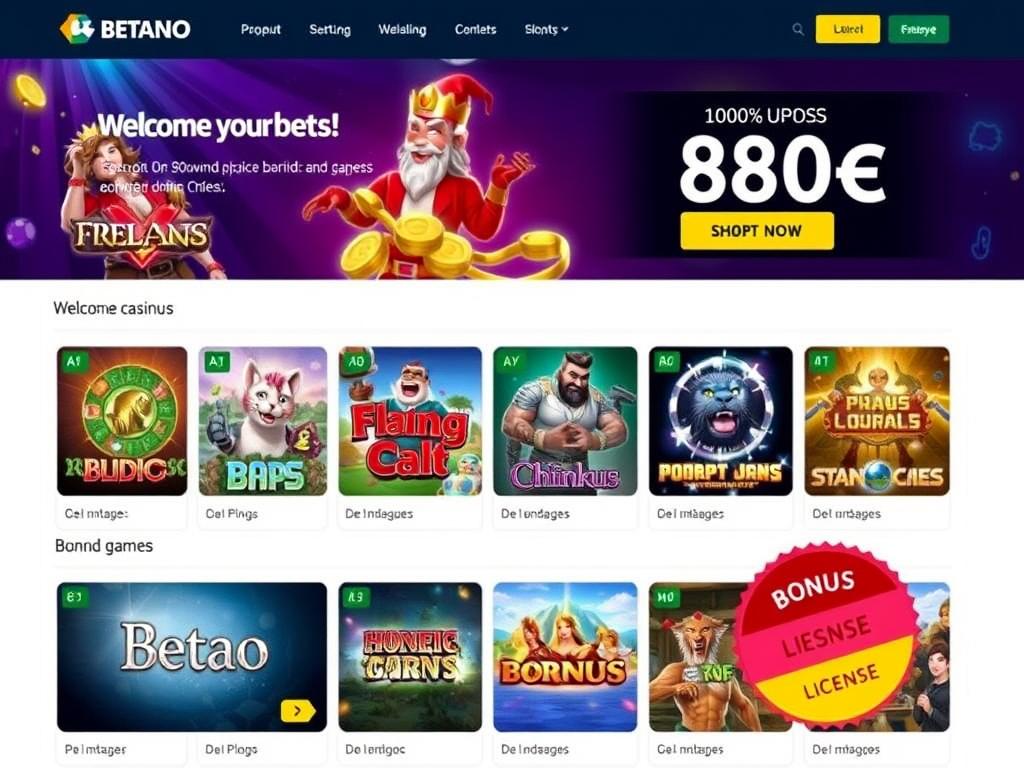Click the Betano logo icon

coord(77,29)
